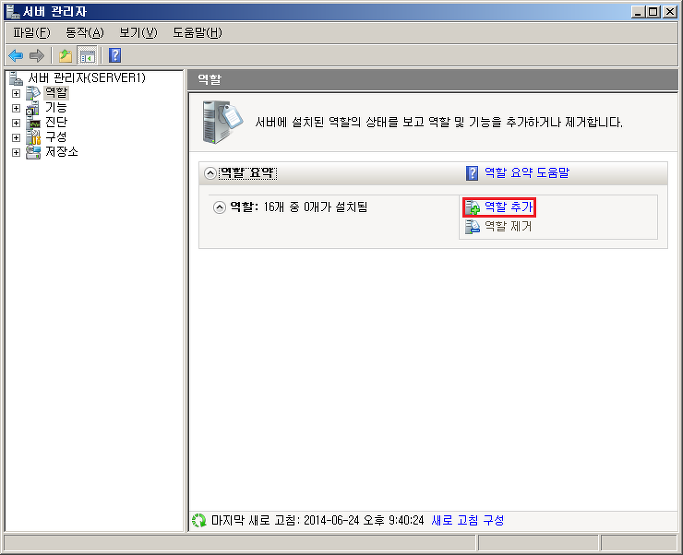
Task: Click the 역할 제거 icon
Action: point(473,227)
